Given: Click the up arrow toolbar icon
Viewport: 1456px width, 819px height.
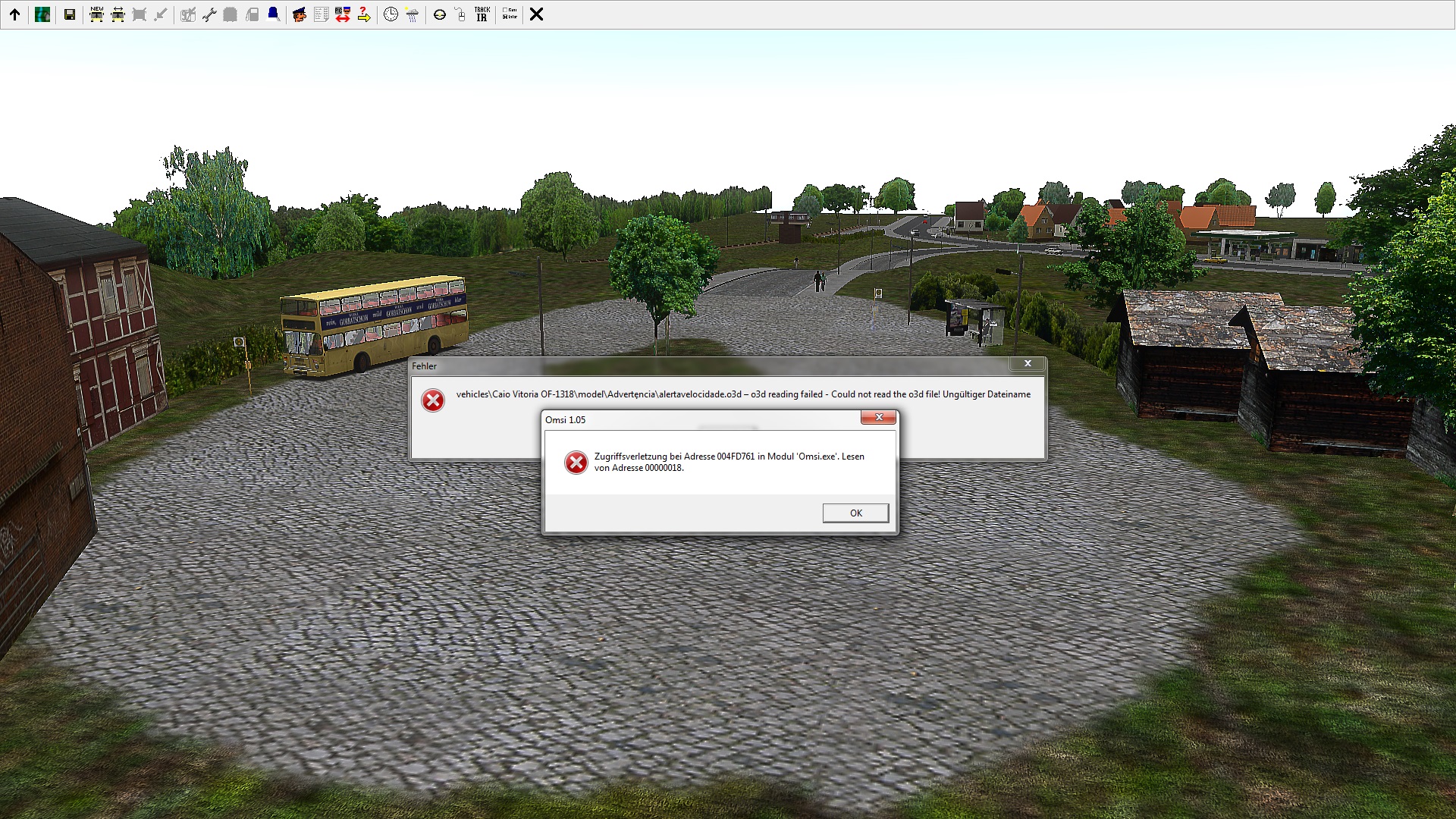Looking at the screenshot, I should pos(14,14).
